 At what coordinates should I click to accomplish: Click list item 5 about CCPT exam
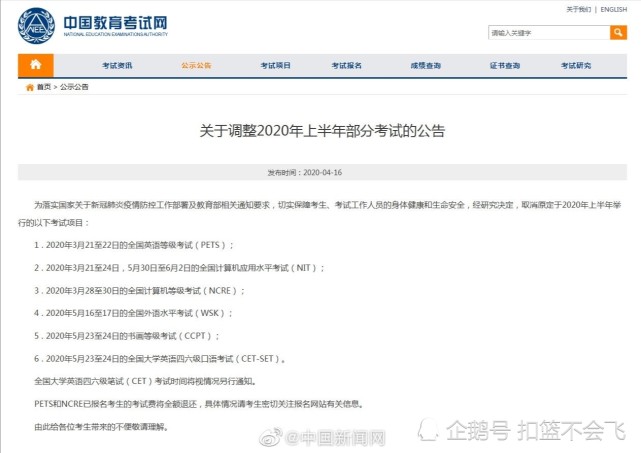127,336
